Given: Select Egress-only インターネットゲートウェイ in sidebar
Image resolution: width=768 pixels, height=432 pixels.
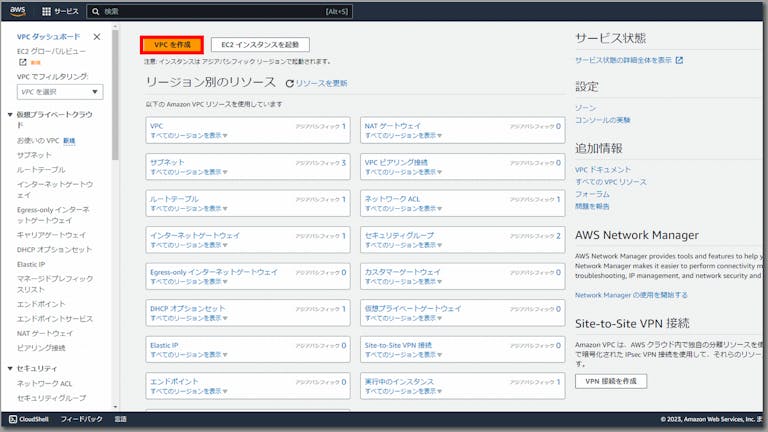Looking at the screenshot, I should pos(53,215).
